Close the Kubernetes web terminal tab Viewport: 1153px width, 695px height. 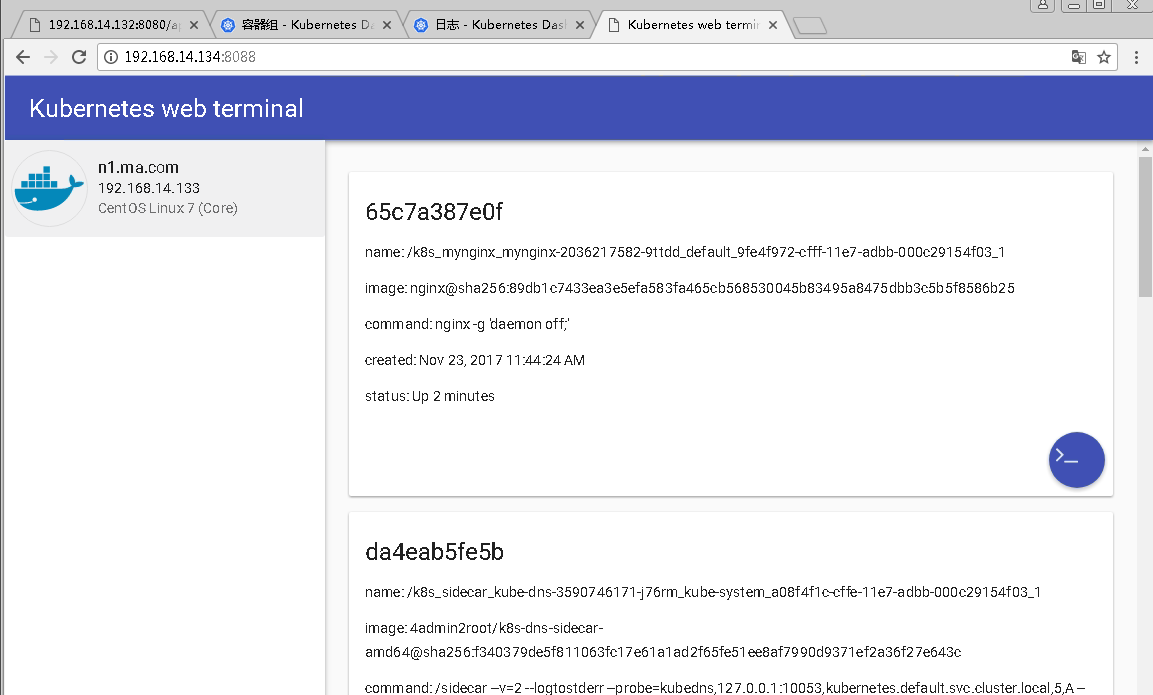coord(773,25)
